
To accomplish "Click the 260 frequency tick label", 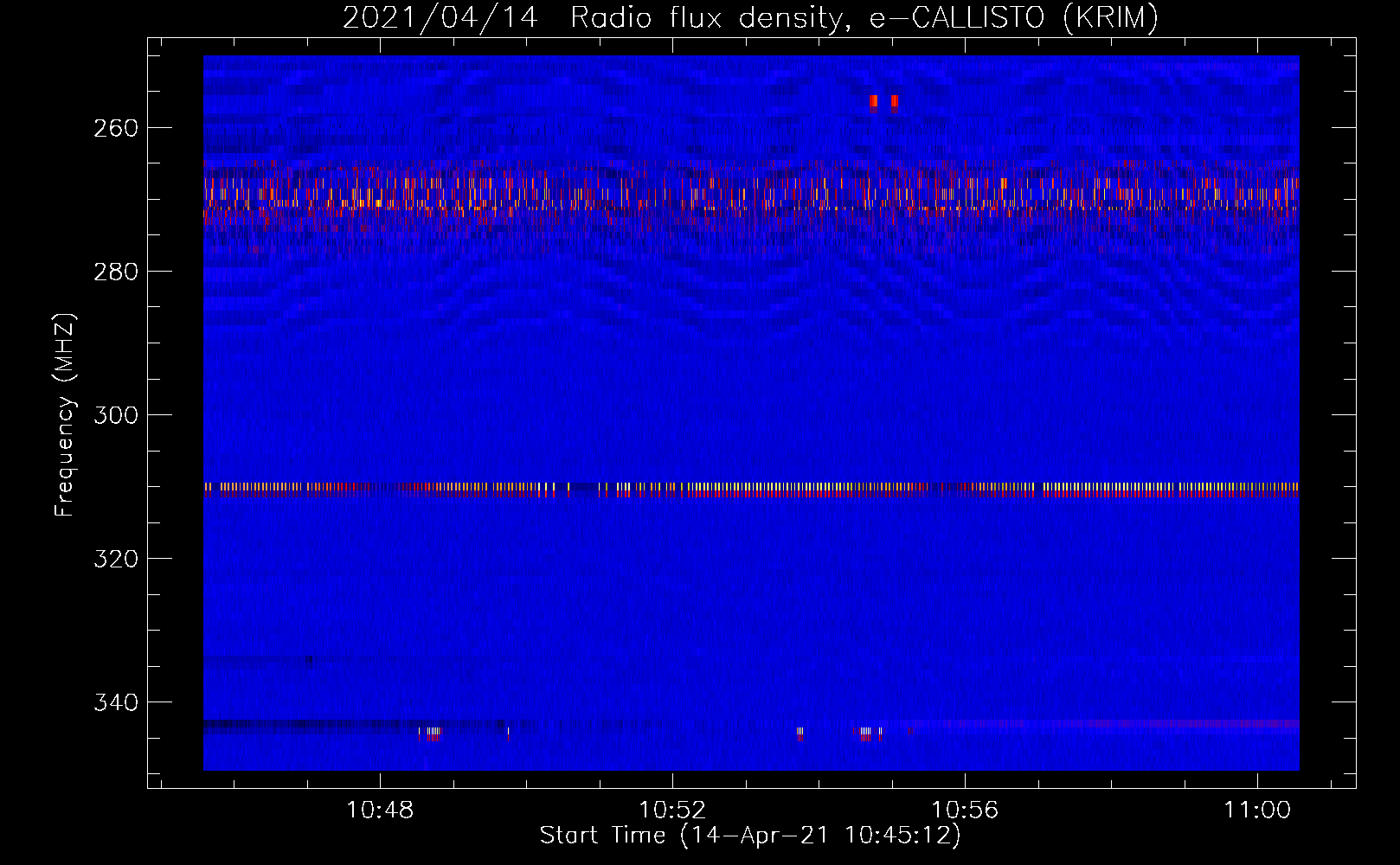I will click(x=114, y=128).
